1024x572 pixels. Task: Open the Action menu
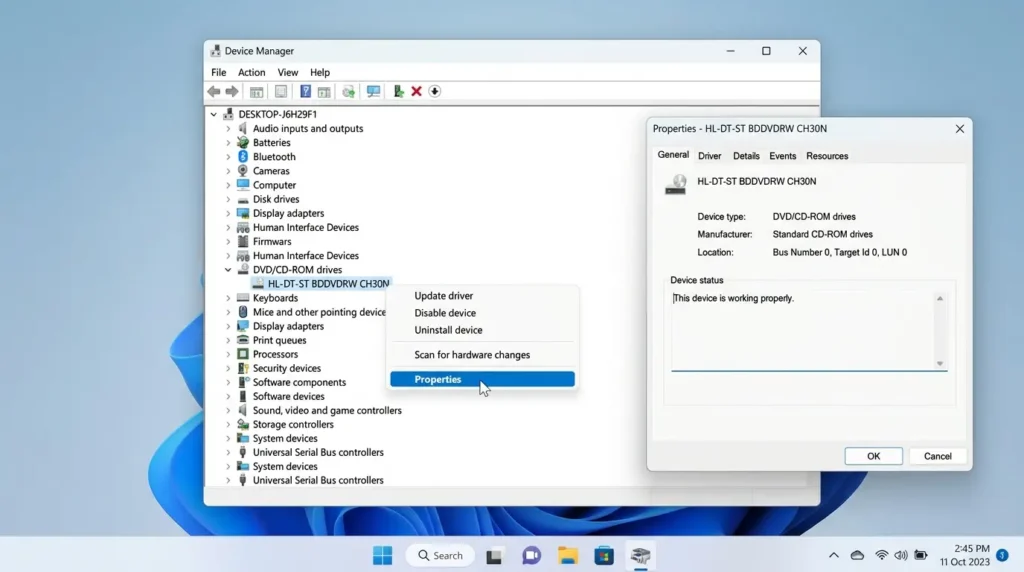point(251,72)
